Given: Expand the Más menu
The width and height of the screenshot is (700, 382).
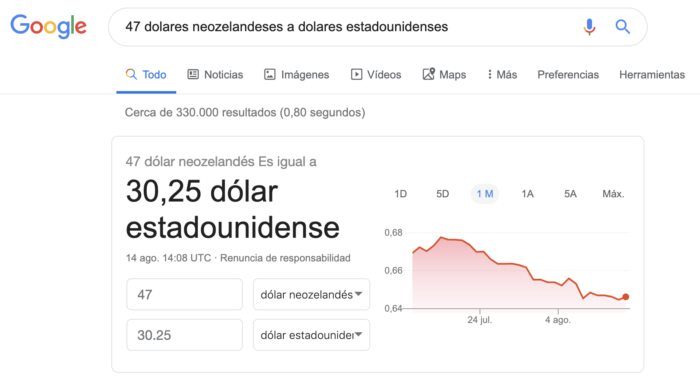Looking at the screenshot, I should click(x=502, y=75).
